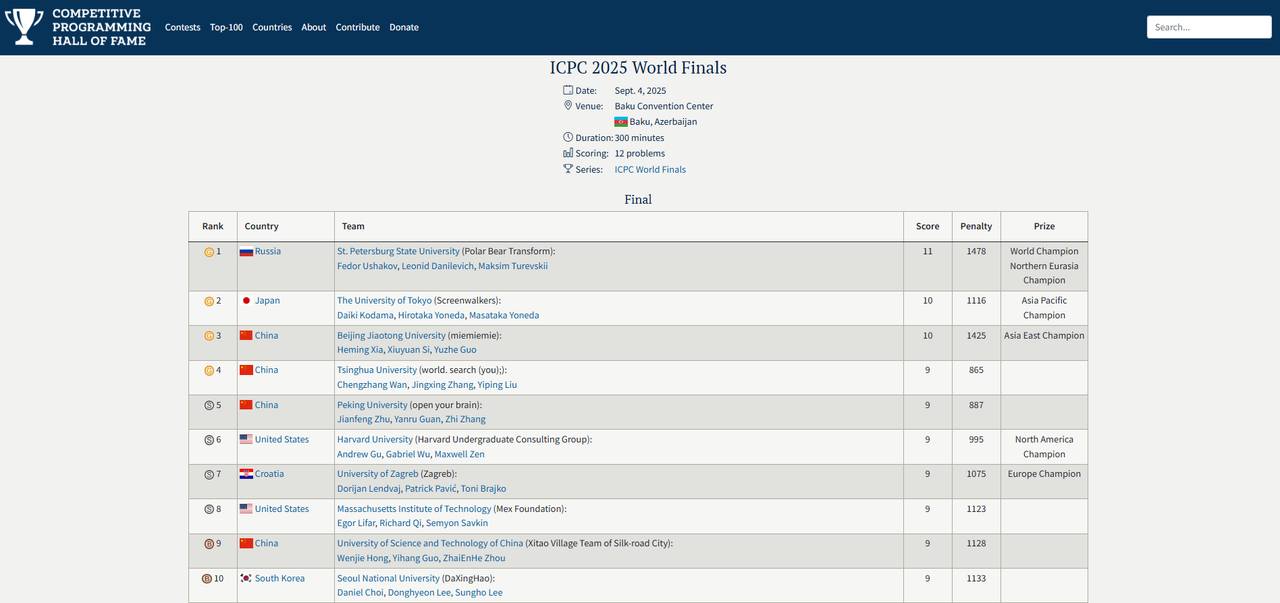
Task: Click the clock icon beside Duration
Action: pyautogui.click(x=568, y=137)
